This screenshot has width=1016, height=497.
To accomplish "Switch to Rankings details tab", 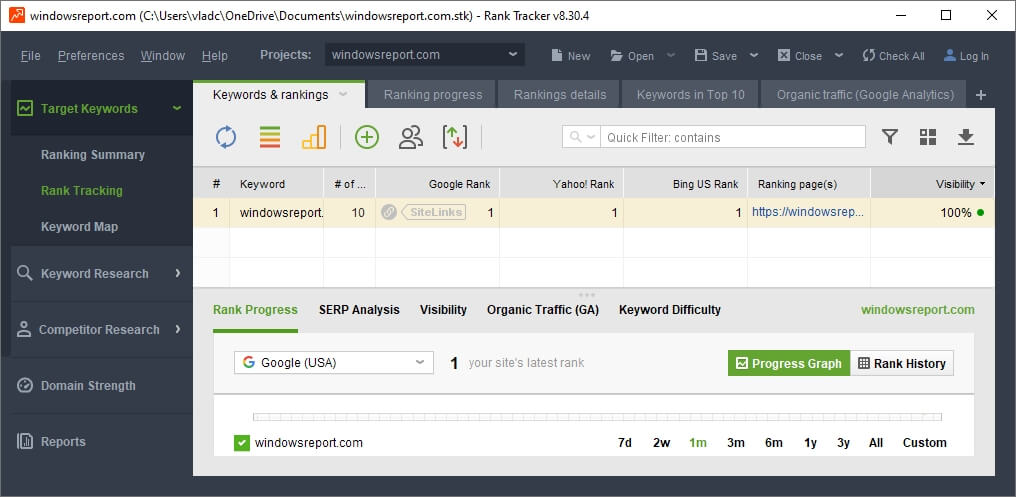I will pyautogui.click(x=560, y=95).
